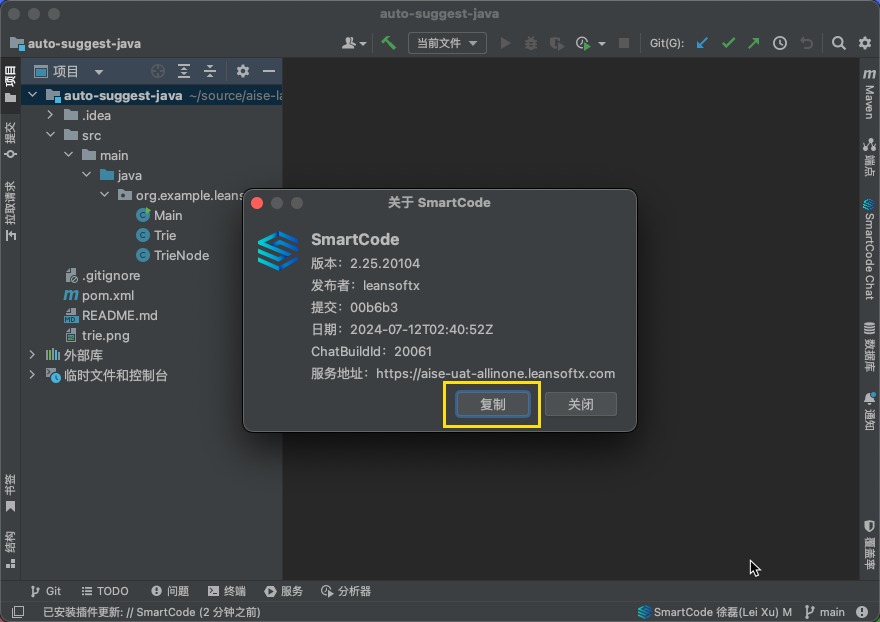Viewport: 880px width, 622px height.
Task: Click SmartCode user status bar widget
Action: [x=715, y=612]
